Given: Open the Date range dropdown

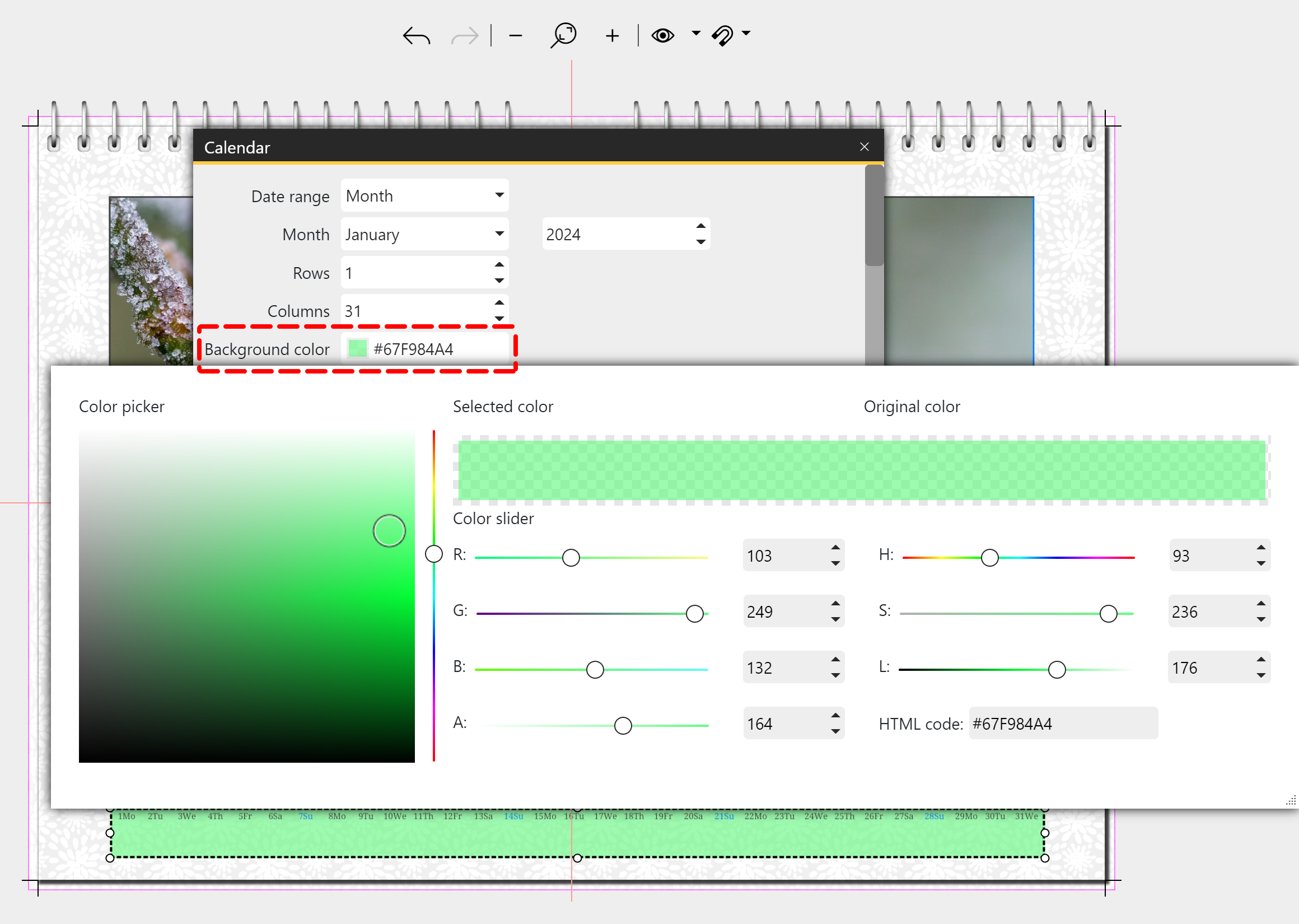Looking at the screenshot, I should pyautogui.click(x=424, y=196).
